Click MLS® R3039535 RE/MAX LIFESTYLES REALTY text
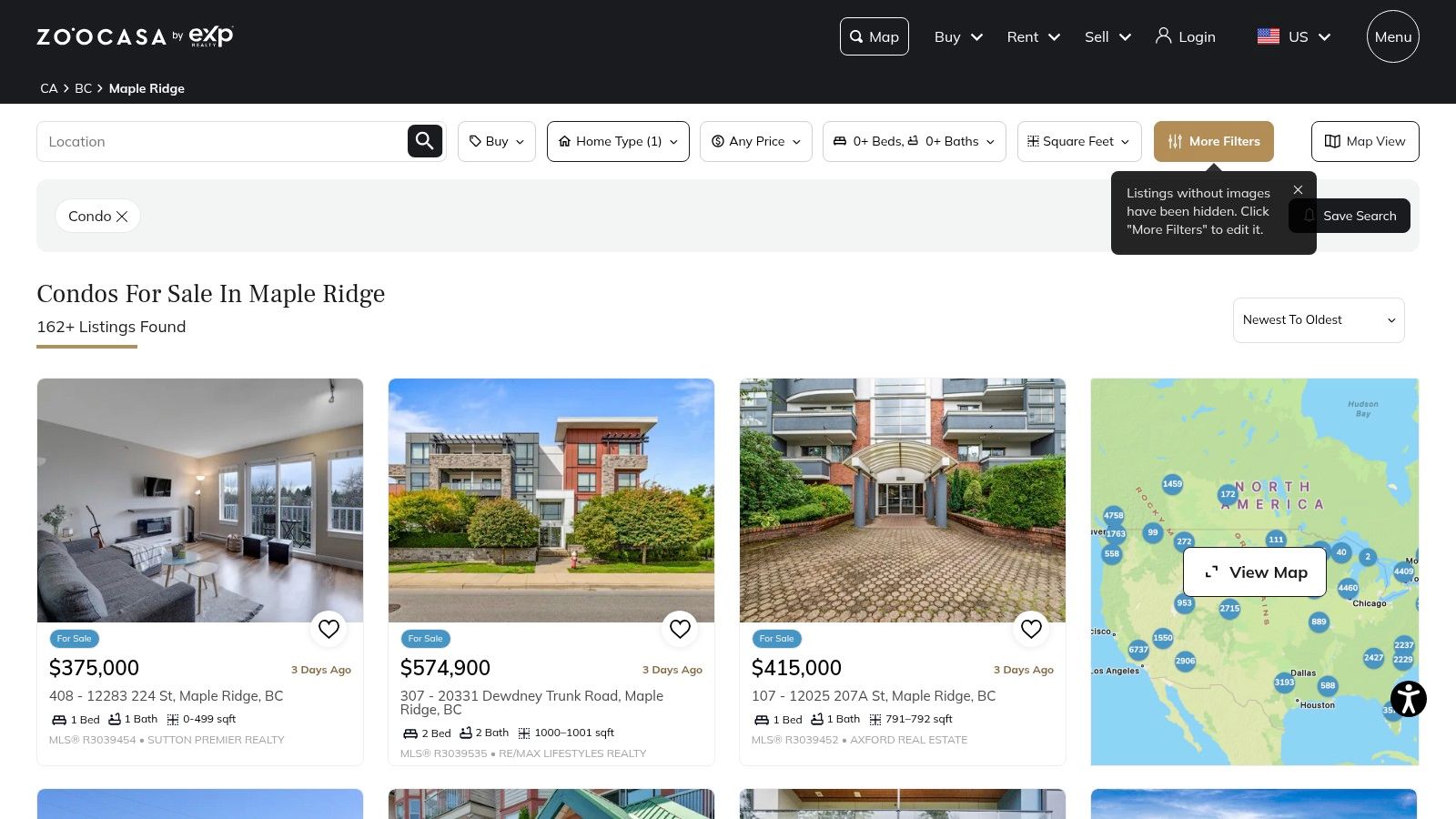The height and width of the screenshot is (819, 1456). (x=523, y=753)
